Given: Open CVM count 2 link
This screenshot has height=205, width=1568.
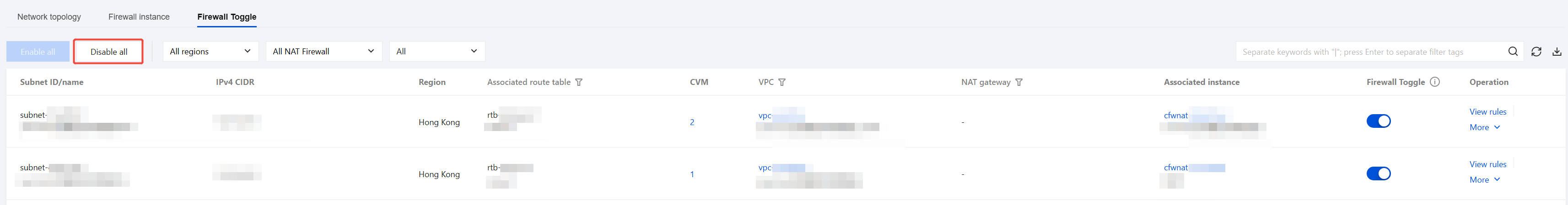Looking at the screenshot, I should click(692, 122).
